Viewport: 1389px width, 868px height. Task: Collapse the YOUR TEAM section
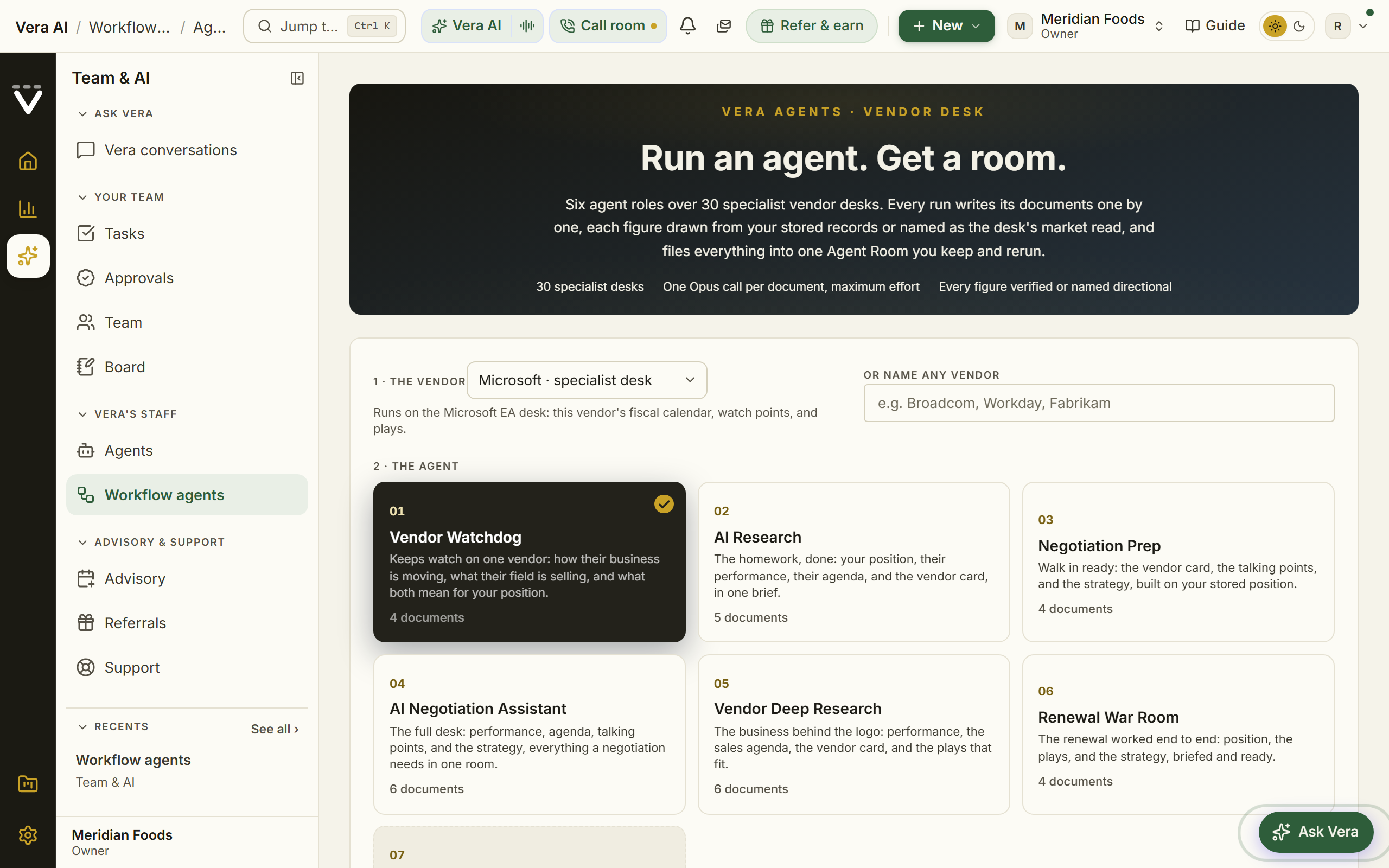click(121, 197)
